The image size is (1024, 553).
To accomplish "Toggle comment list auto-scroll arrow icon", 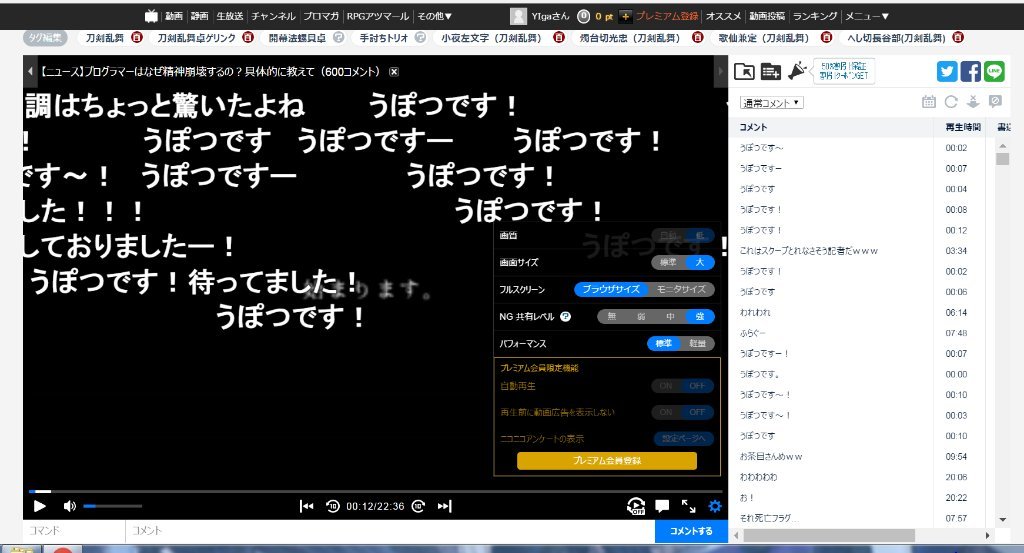I will [973, 102].
